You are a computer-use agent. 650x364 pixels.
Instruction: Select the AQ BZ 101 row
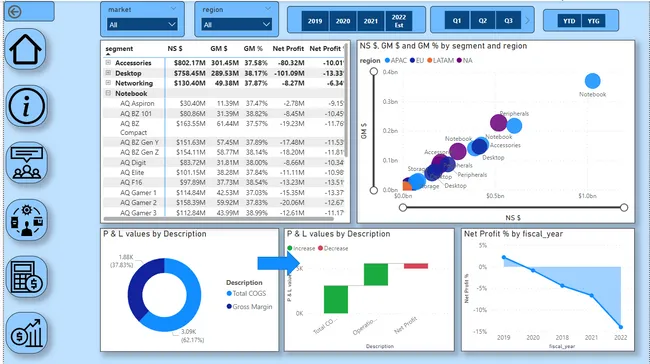pos(223,114)
